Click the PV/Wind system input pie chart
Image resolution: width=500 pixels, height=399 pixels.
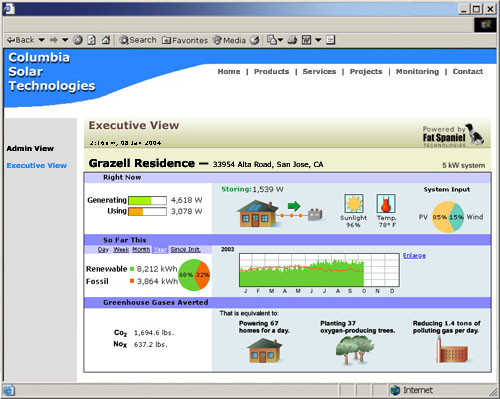(x=448, y=217)
